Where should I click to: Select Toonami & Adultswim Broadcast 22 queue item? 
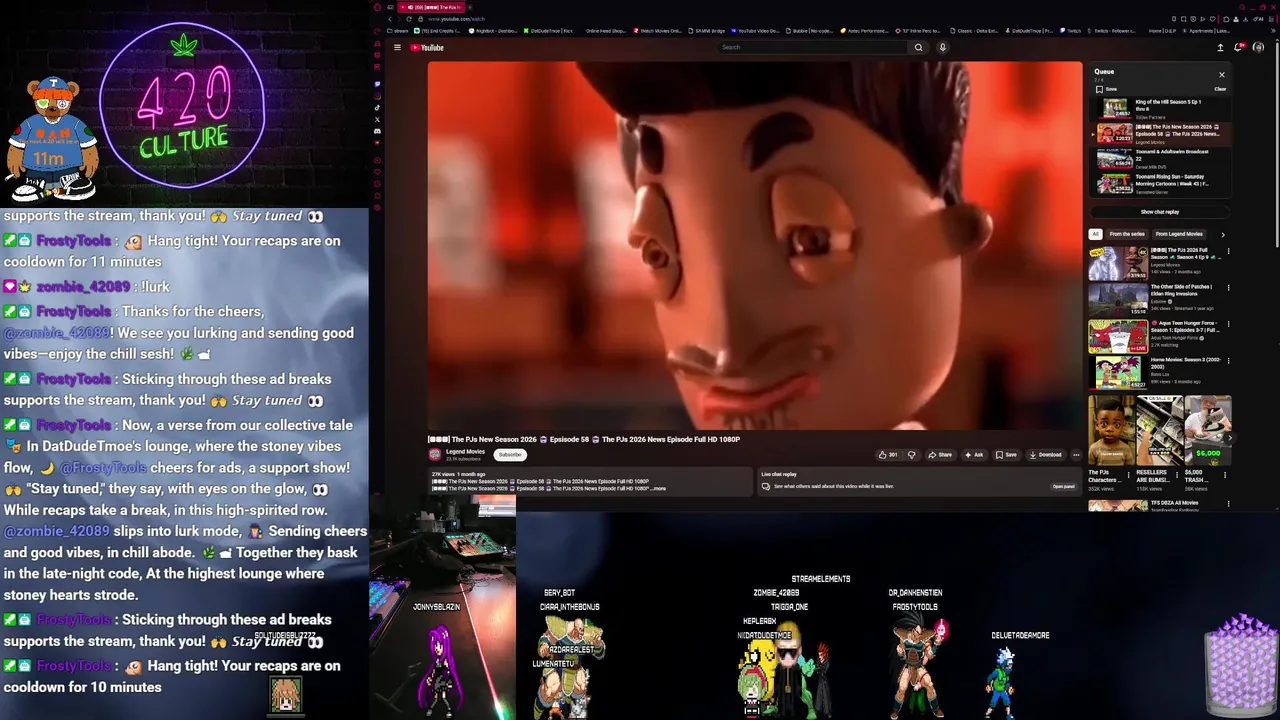(x=1160, y=159)
